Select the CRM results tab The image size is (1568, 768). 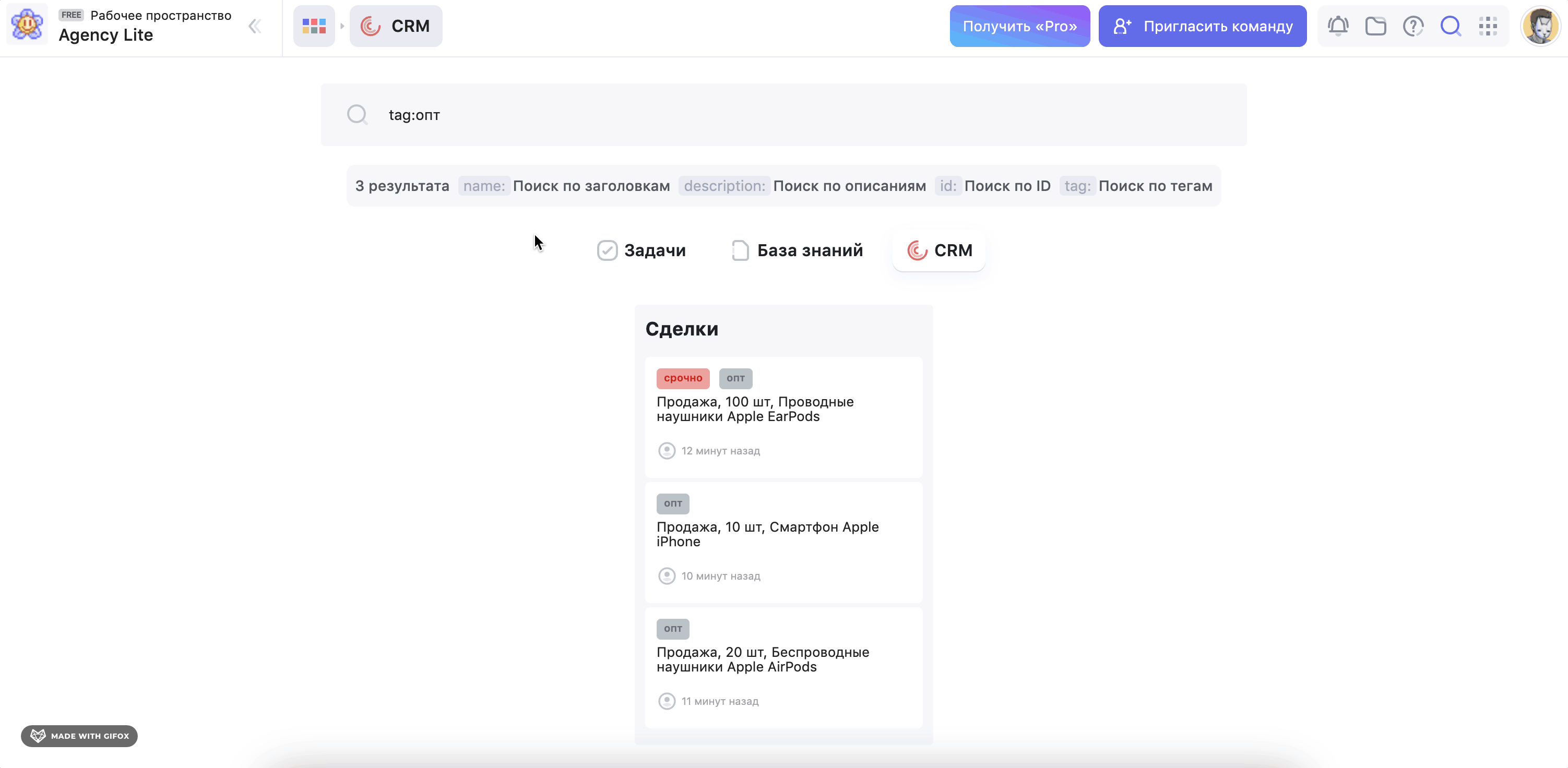939,250
